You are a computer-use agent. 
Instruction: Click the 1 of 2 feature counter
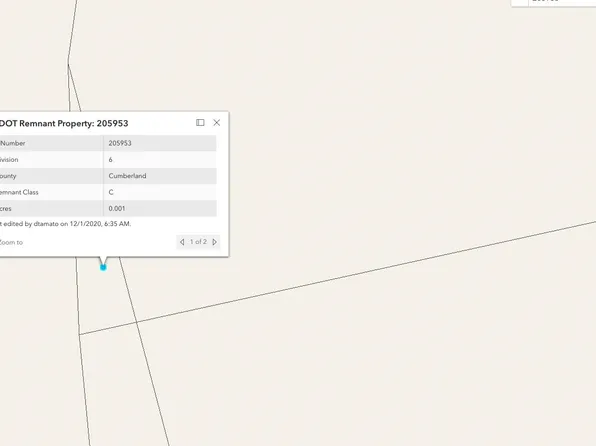coord(198,242)
